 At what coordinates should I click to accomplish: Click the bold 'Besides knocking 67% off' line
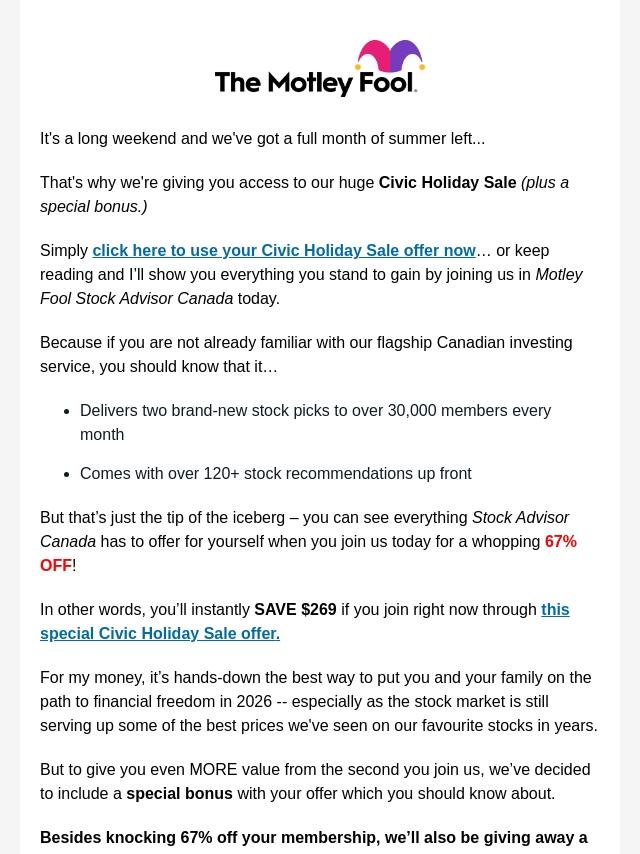point(314,838)
